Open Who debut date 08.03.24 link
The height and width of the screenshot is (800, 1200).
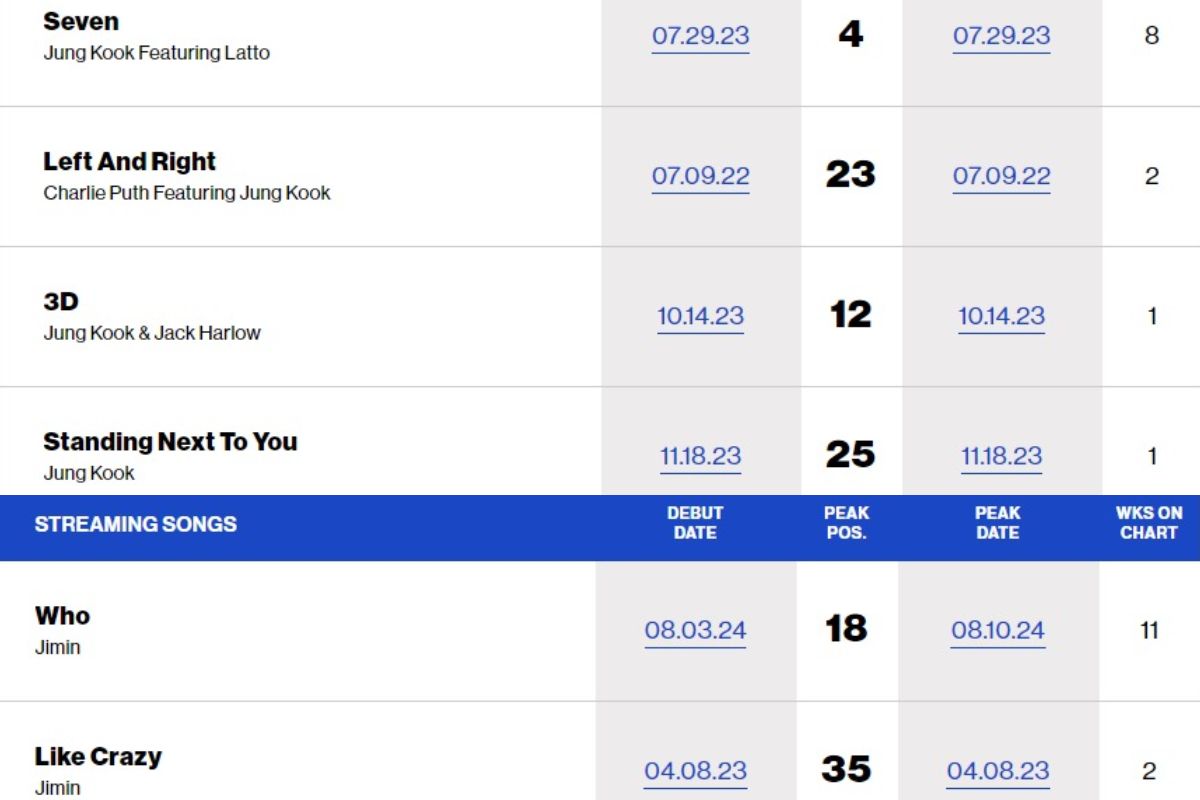pos(695,630)
